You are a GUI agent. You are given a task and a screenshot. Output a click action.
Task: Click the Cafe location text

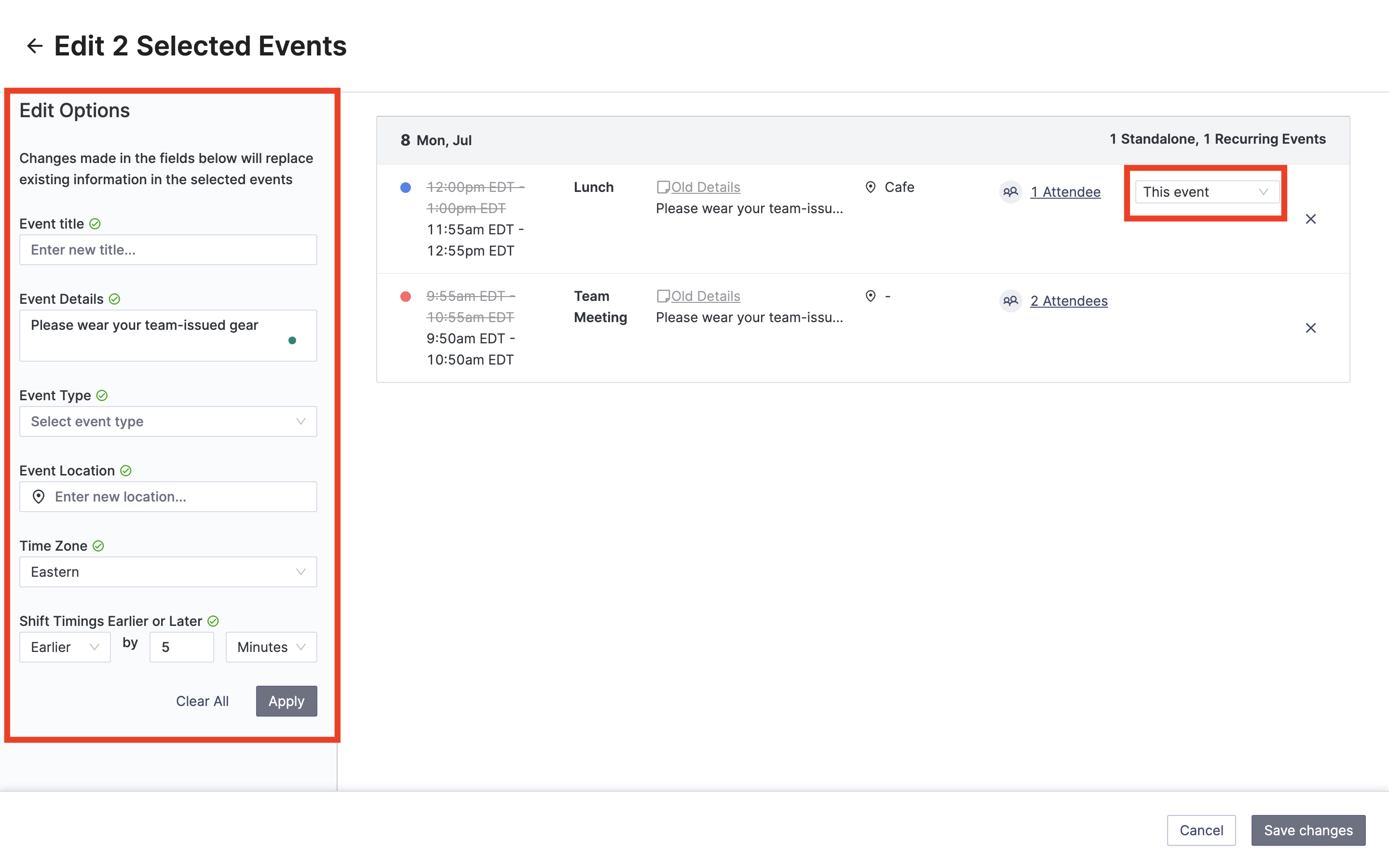pyautogui.click(x=899, y=187)
